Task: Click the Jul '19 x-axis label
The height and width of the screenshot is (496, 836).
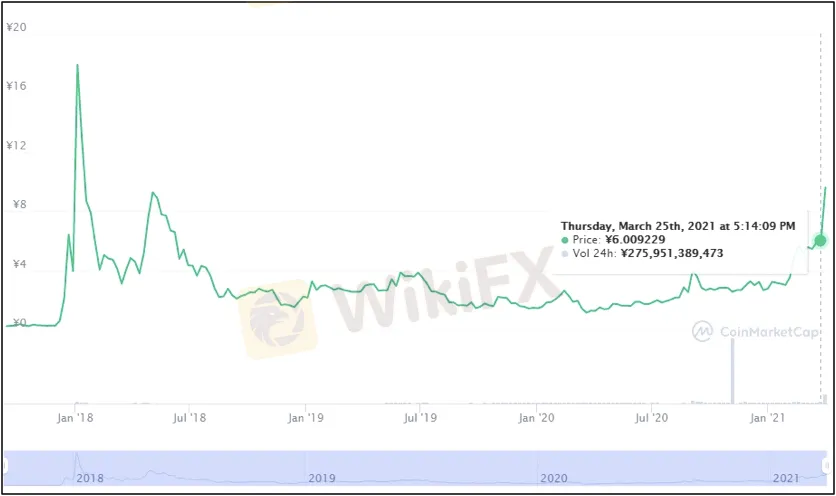Action: tap(421, 416)
